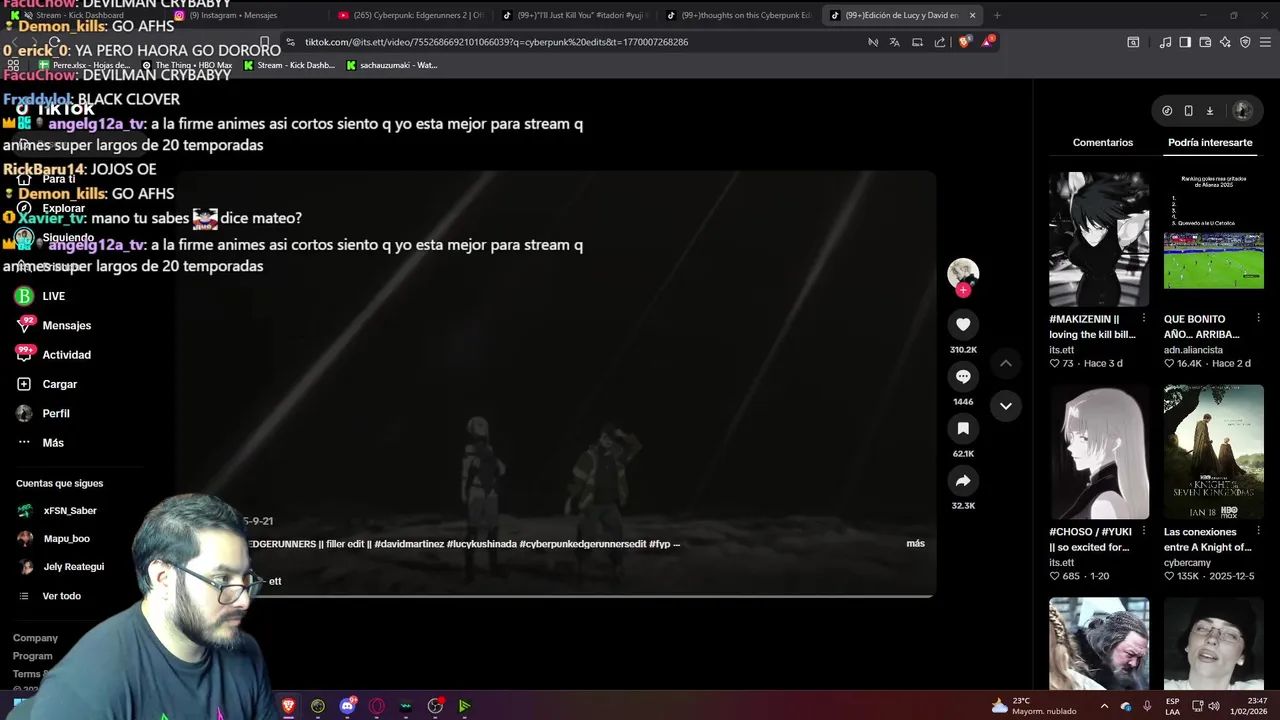Go to next video with down chevron
Screen dimensions: 1280x720
point(1006,406)
